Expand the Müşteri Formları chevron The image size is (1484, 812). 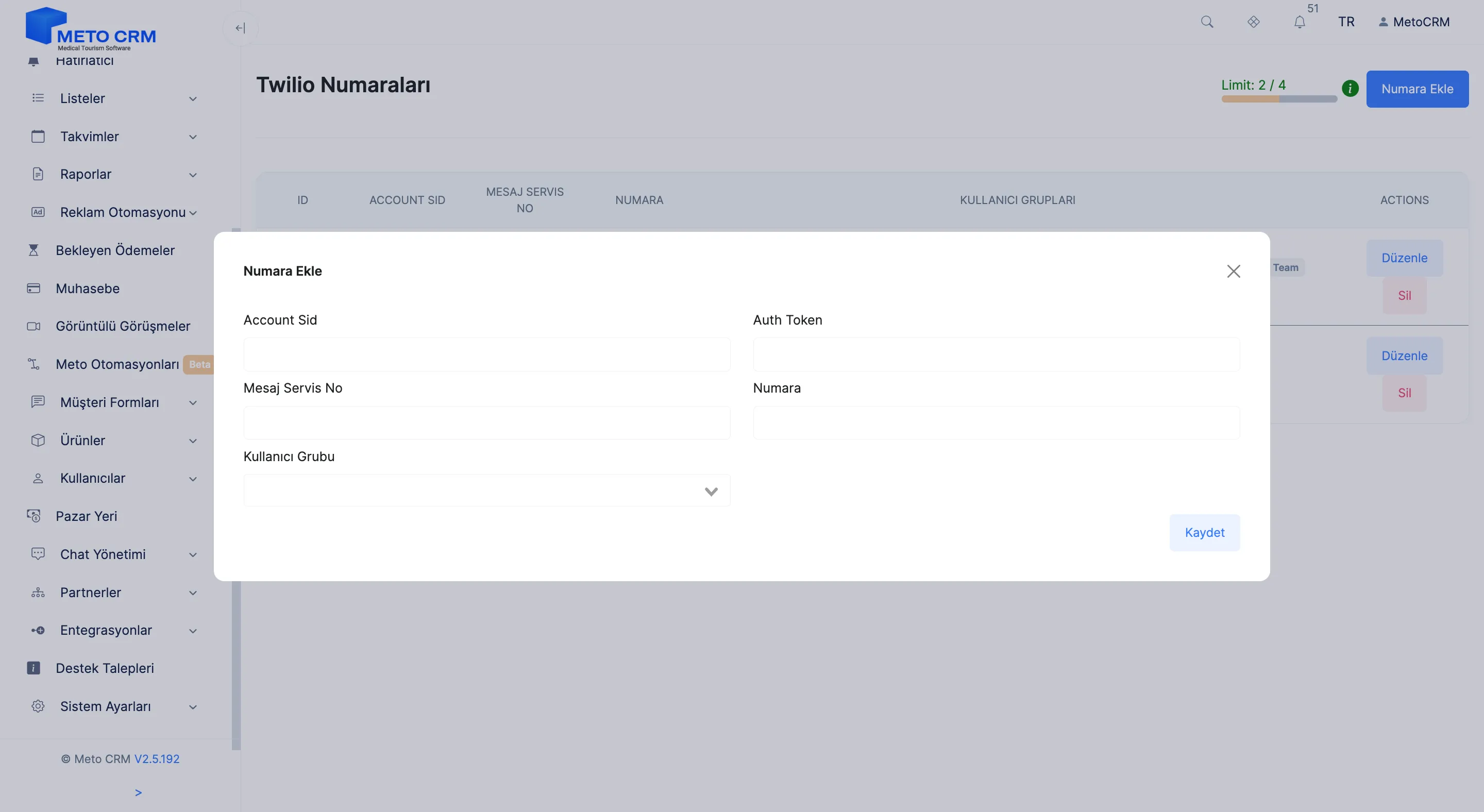click(193, 403)
